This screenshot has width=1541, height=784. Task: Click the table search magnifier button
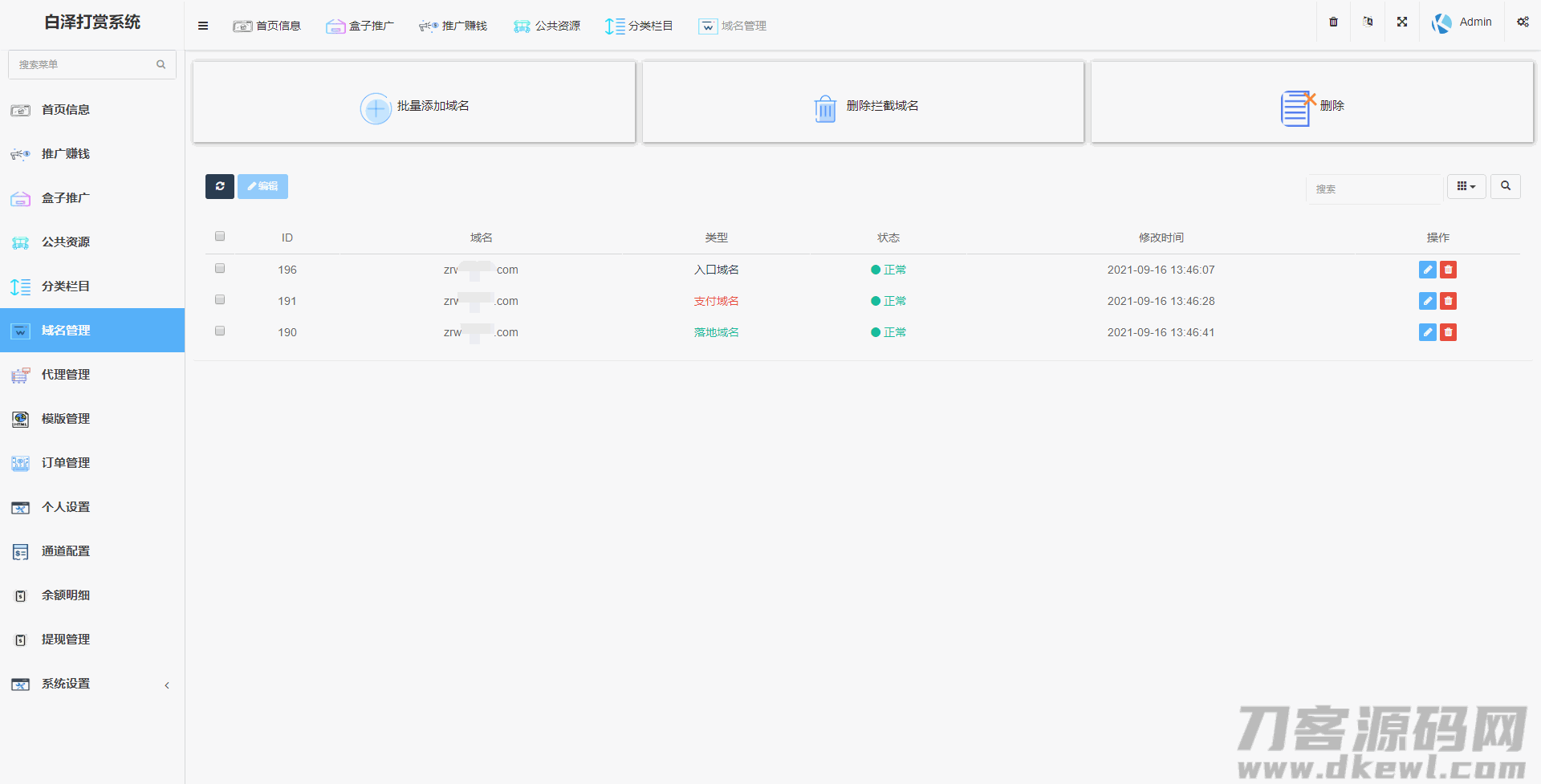tap(1506, 186)
